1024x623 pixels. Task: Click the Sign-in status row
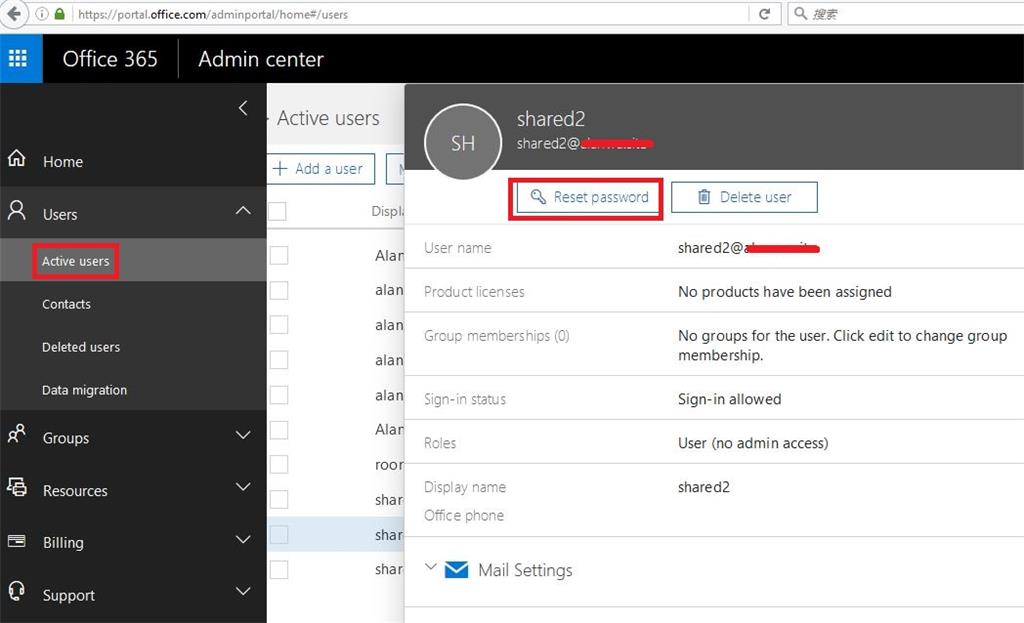point(714,398)
